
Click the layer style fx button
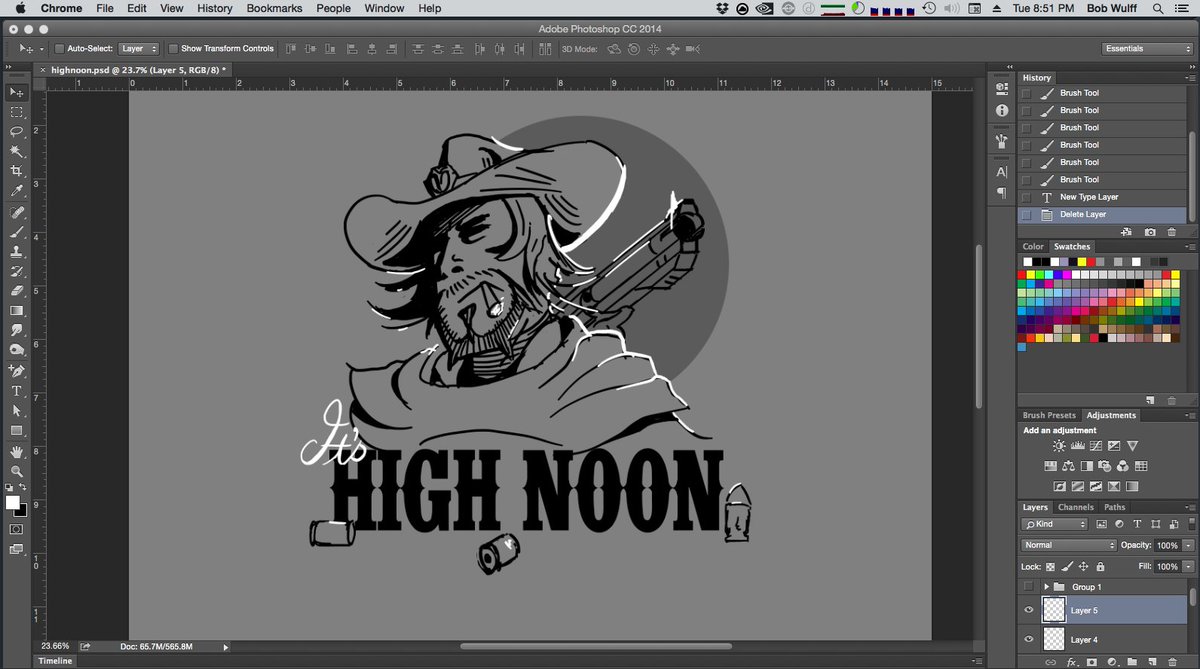[x=1072, y=662]
